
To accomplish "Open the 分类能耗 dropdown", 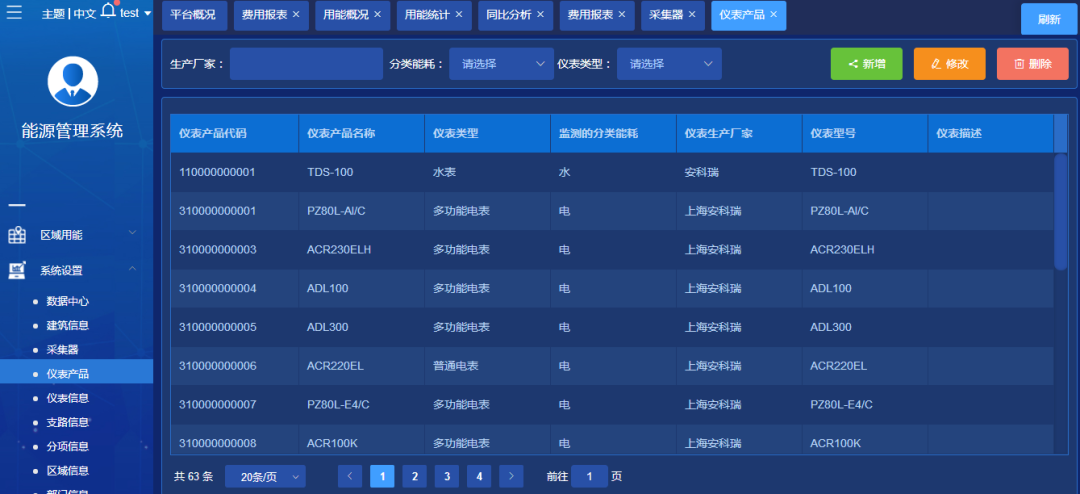I will [x=501, y=64].
